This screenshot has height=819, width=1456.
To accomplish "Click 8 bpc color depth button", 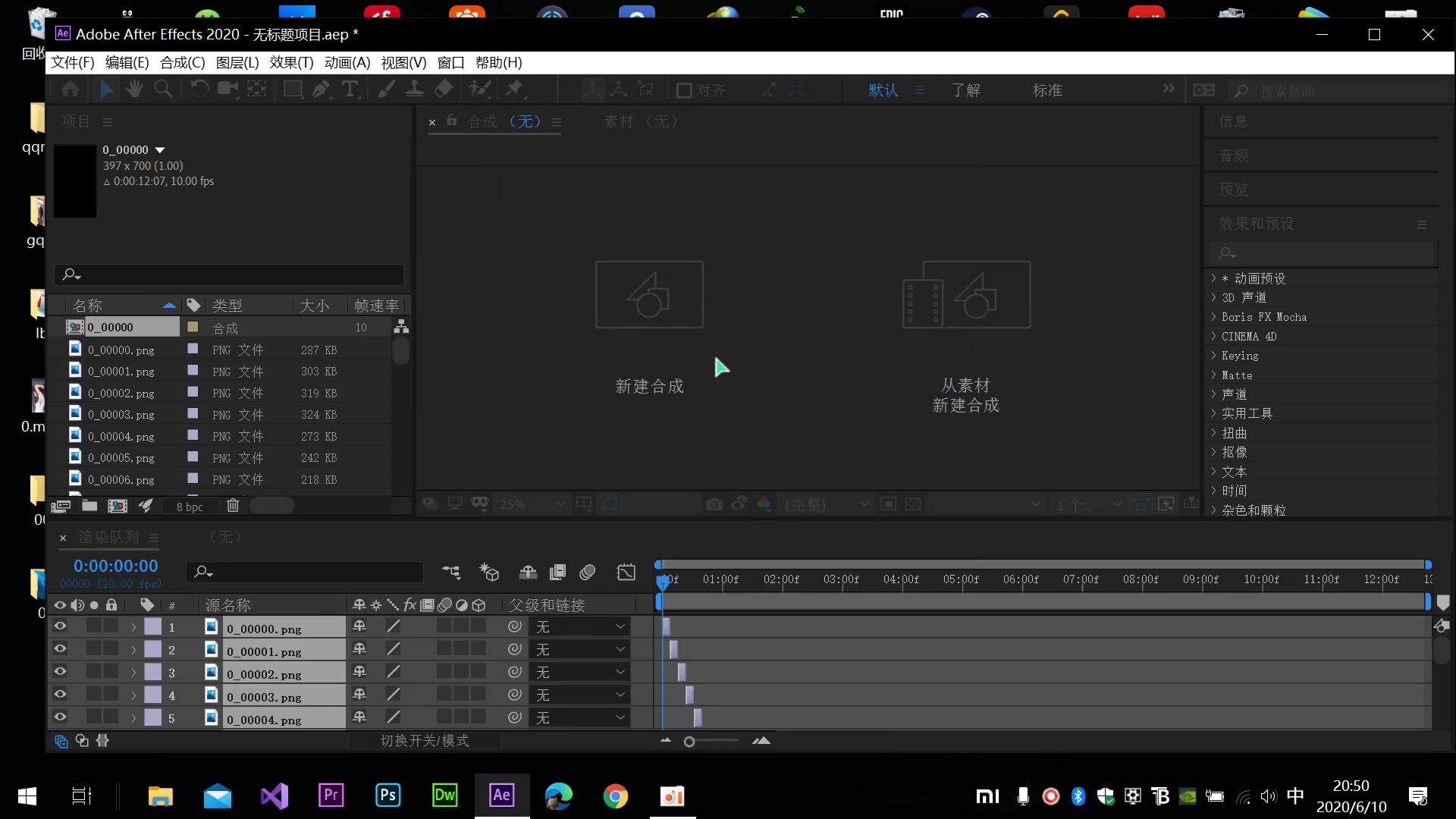I will pyautogui.click(x=190, y=507).
